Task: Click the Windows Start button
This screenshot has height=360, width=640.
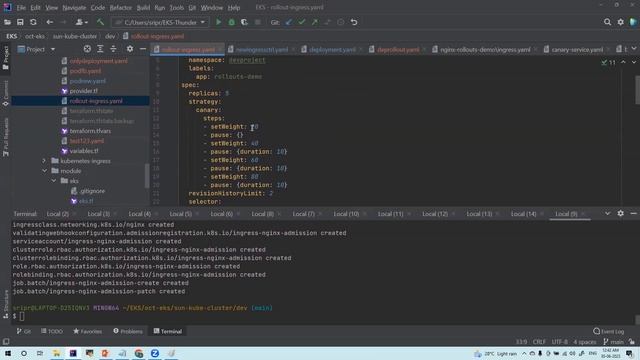Action: pyautogui.click(x=8, y=353)
